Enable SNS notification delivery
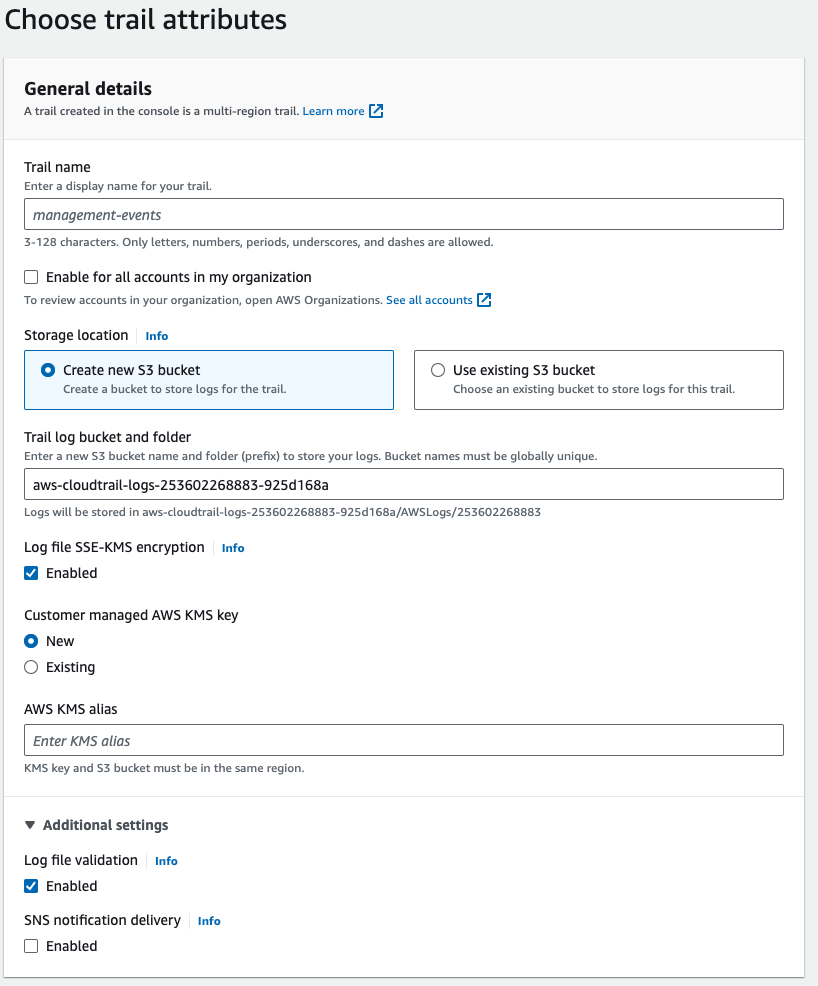 coord(31,945)
